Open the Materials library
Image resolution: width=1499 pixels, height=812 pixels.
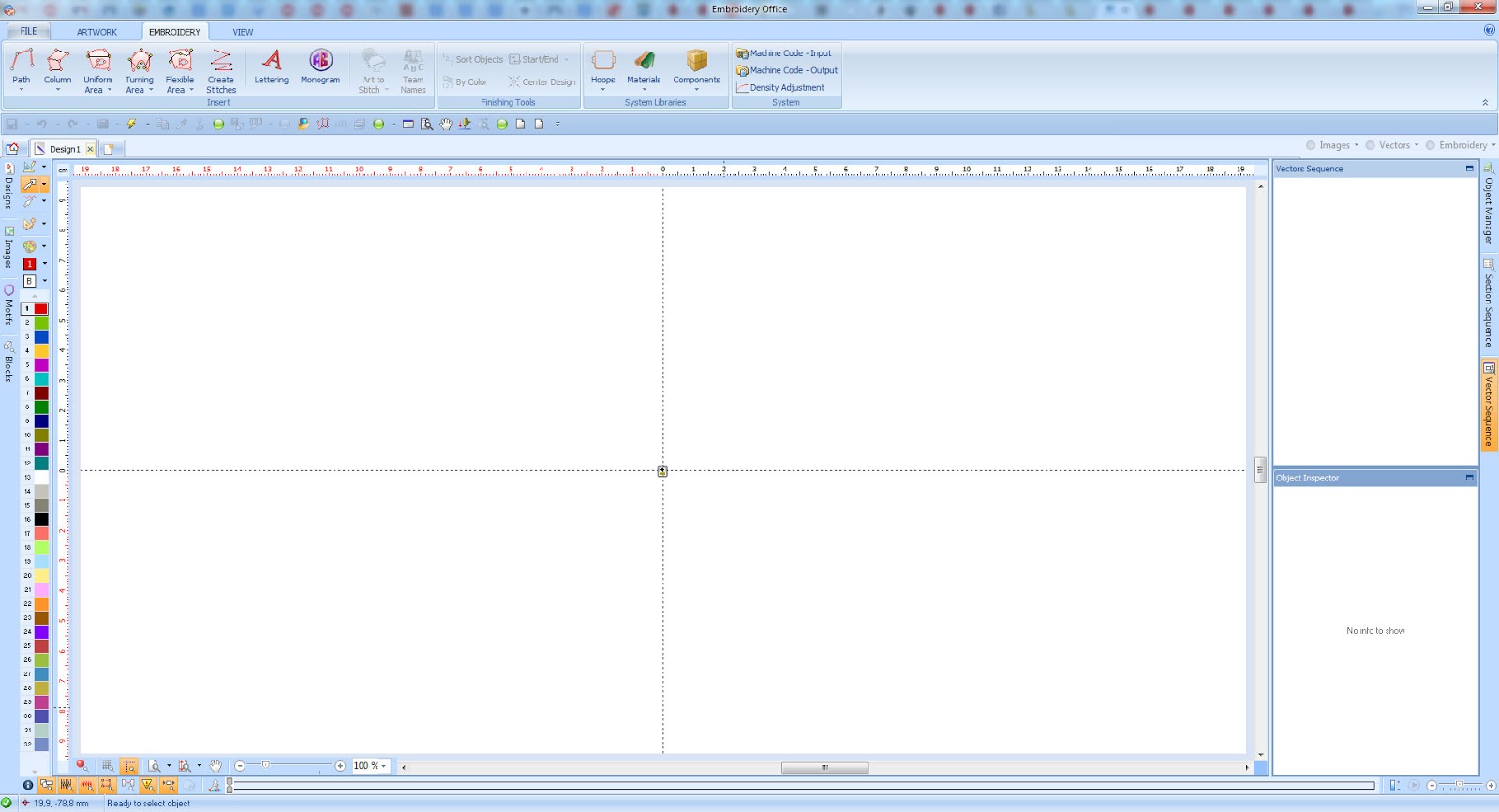click(644, 68)
